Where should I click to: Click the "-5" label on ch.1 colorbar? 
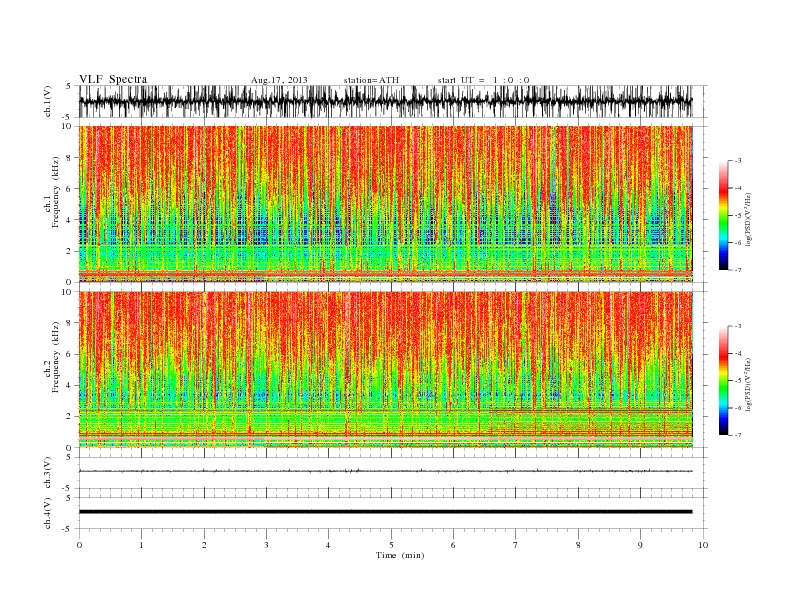click(x=737, y=216)
